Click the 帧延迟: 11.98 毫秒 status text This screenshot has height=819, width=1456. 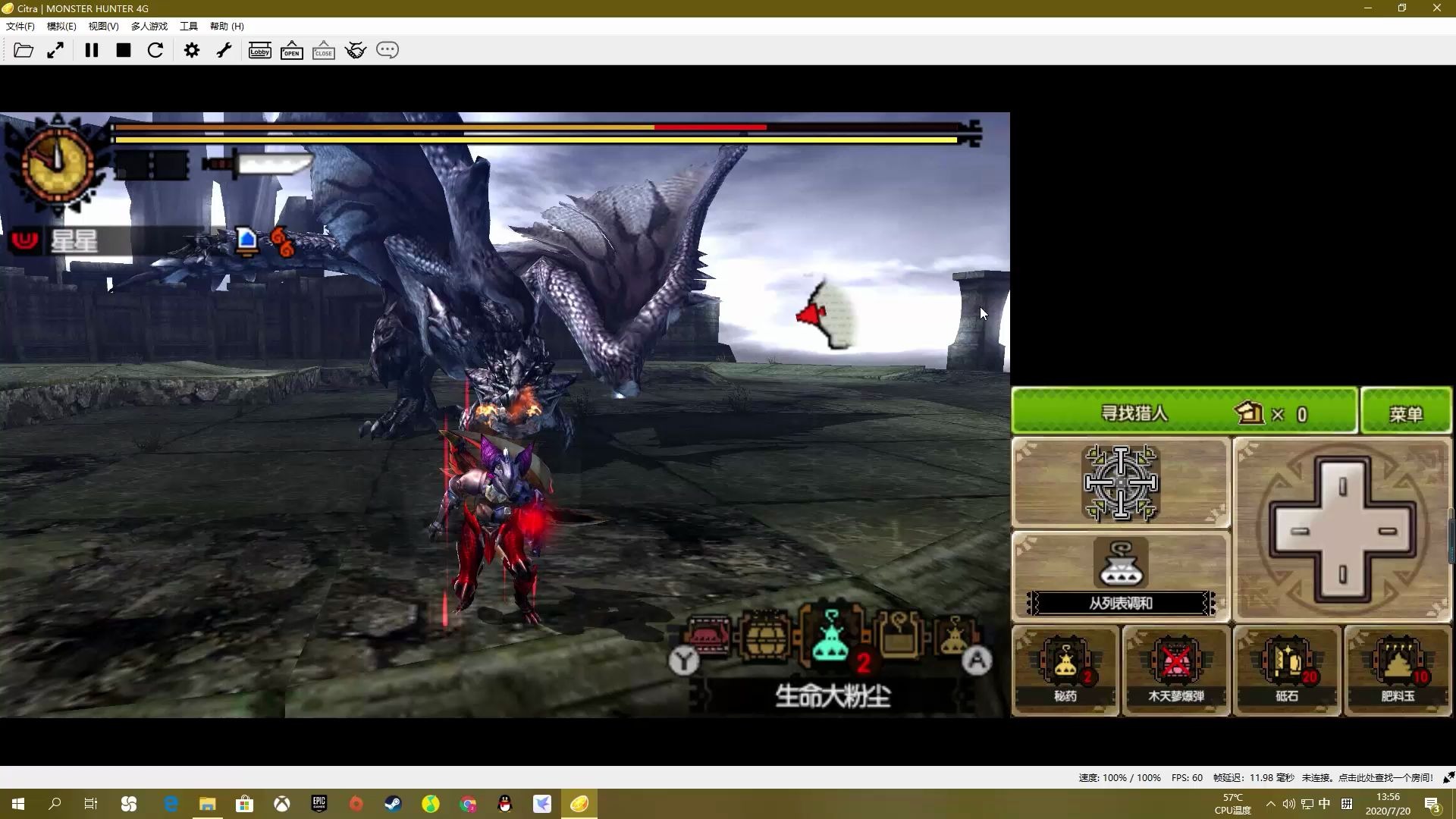coord(1254,777)
